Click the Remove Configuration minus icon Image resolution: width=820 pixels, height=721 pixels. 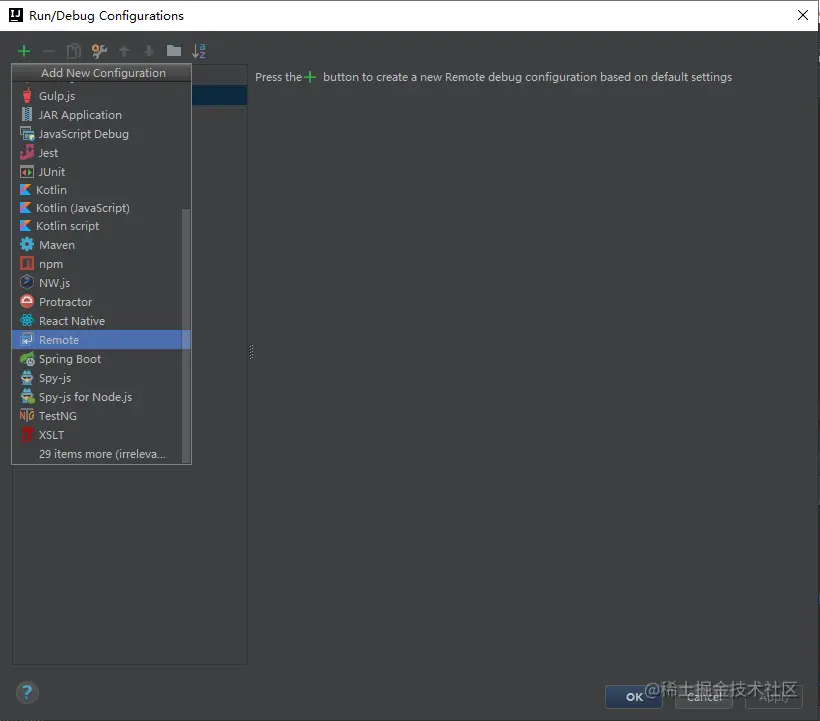(x=49, y=51)
